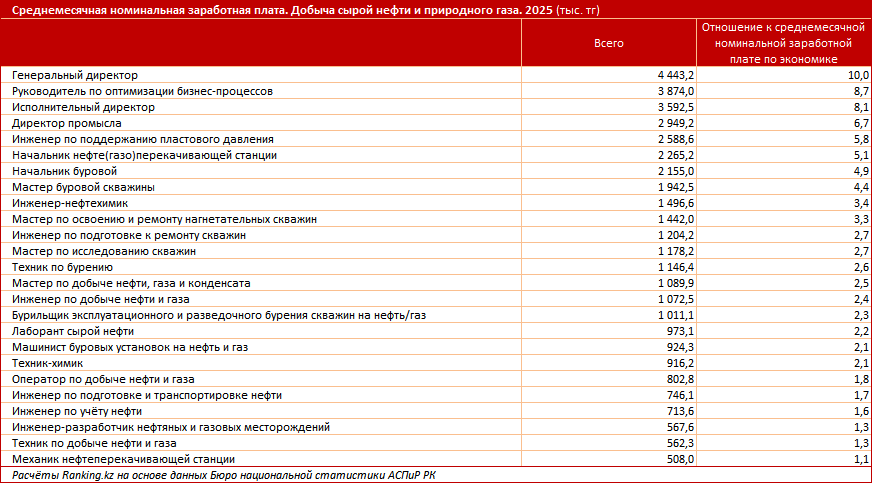Click 'Мастер по добыче нефти, газа и конденсата'
872x483 pixels.
coord(131,283)
